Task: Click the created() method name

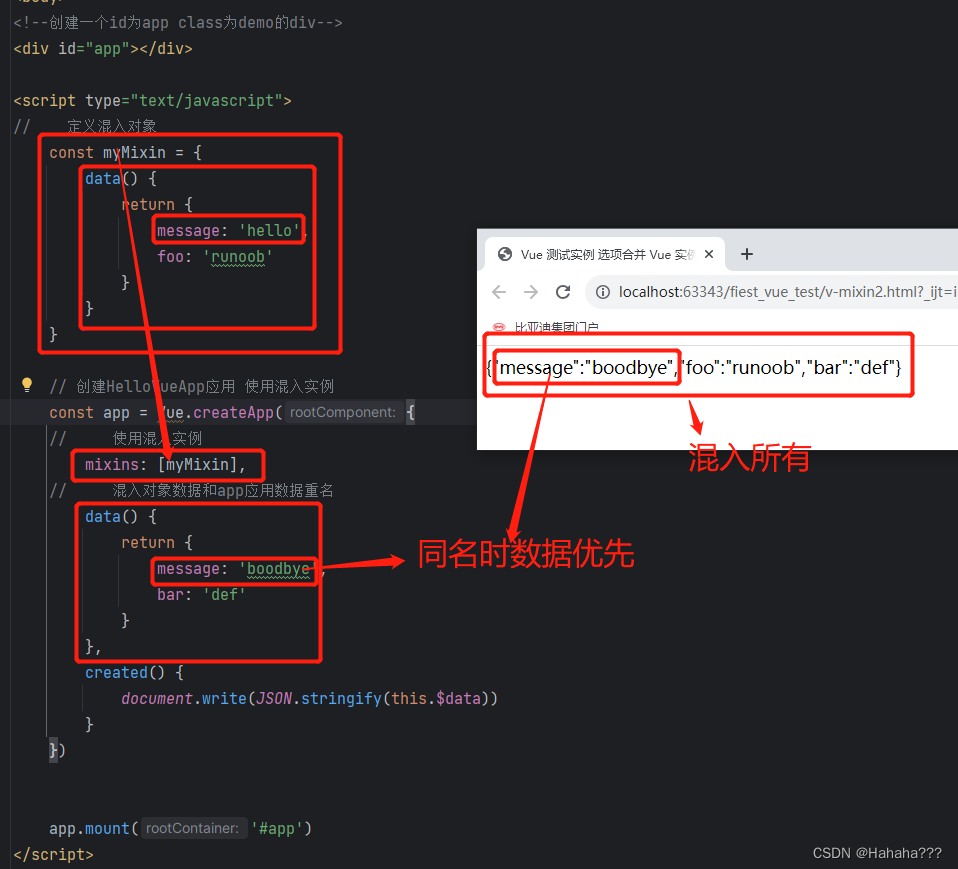Action: point(117,672)
